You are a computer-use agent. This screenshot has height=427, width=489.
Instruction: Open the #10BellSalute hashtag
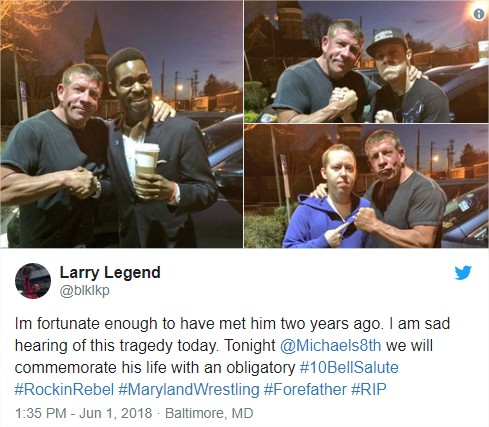click(x=349, y=367)
